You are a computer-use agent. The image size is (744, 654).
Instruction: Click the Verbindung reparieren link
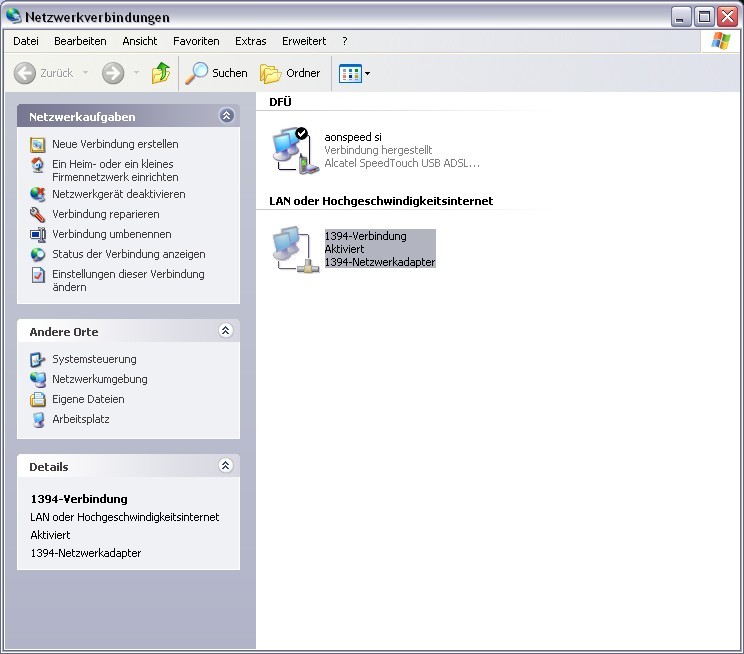[x=106, y=214]
